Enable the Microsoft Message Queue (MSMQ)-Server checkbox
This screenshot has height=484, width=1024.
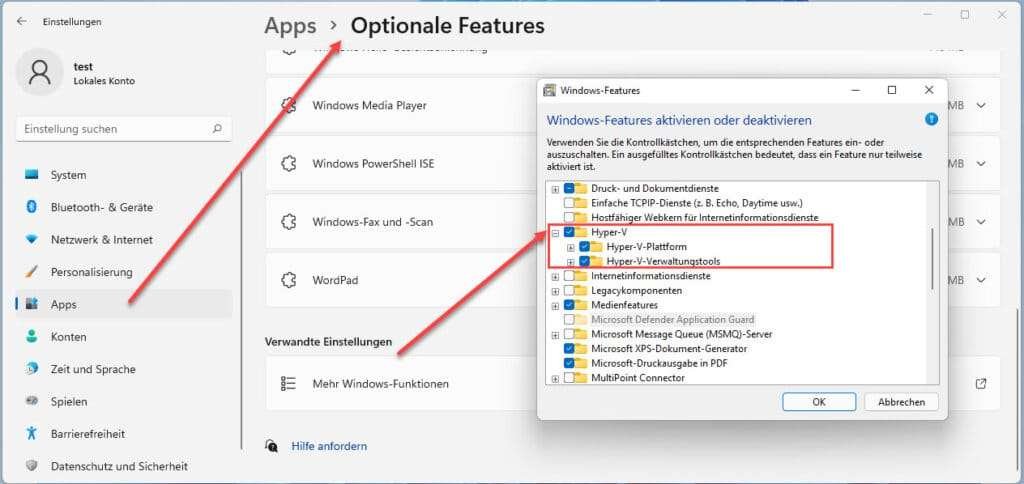[x=569, y=334]
